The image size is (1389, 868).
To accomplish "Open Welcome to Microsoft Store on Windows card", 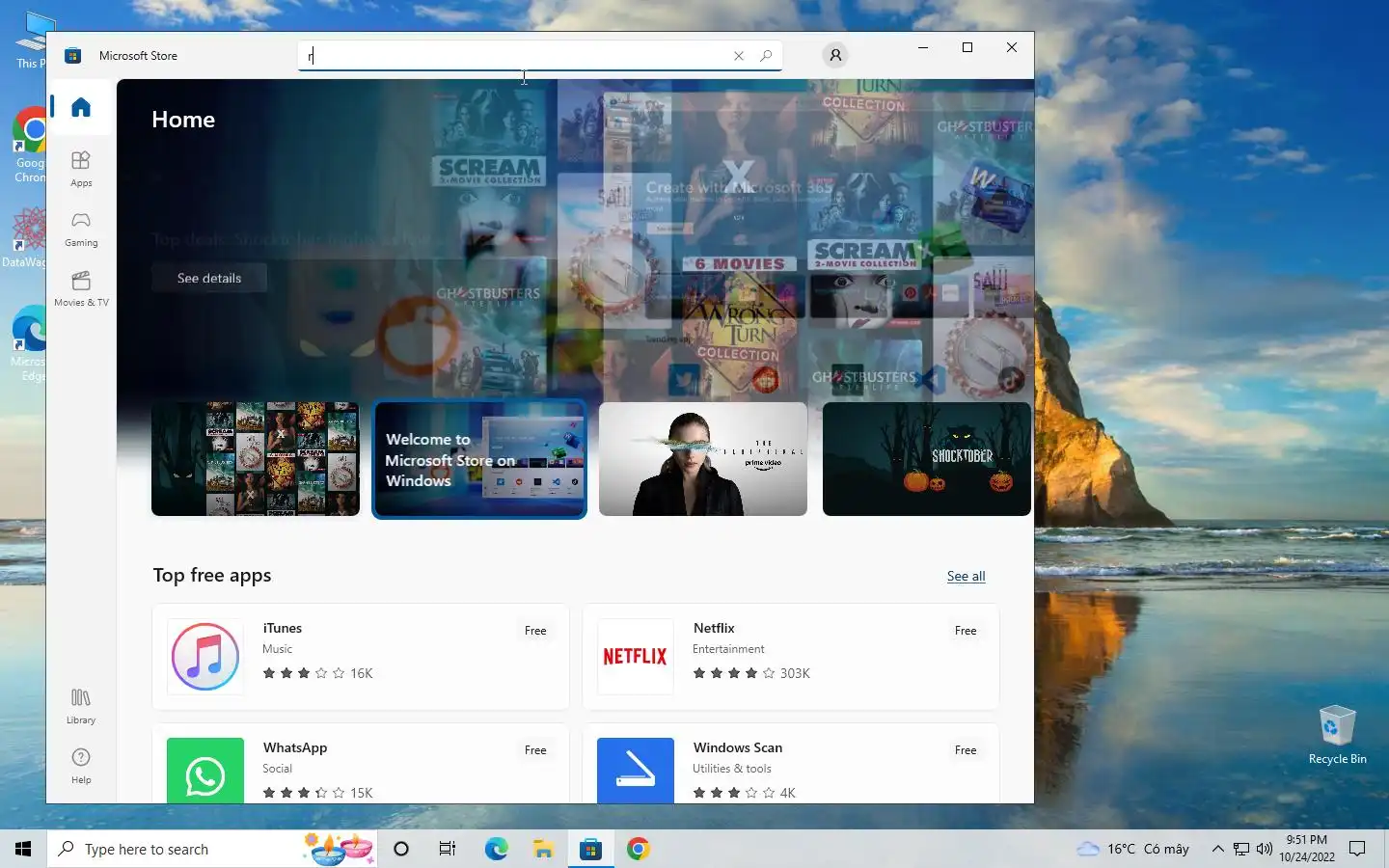I will (479, 459).
